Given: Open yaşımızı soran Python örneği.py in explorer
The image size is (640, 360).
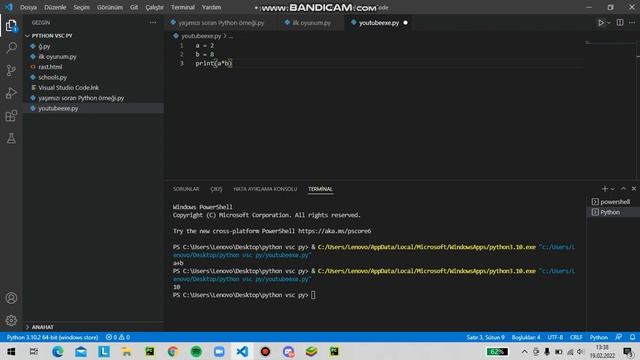Looking at the screenshot, I should [x=81, y=98].
